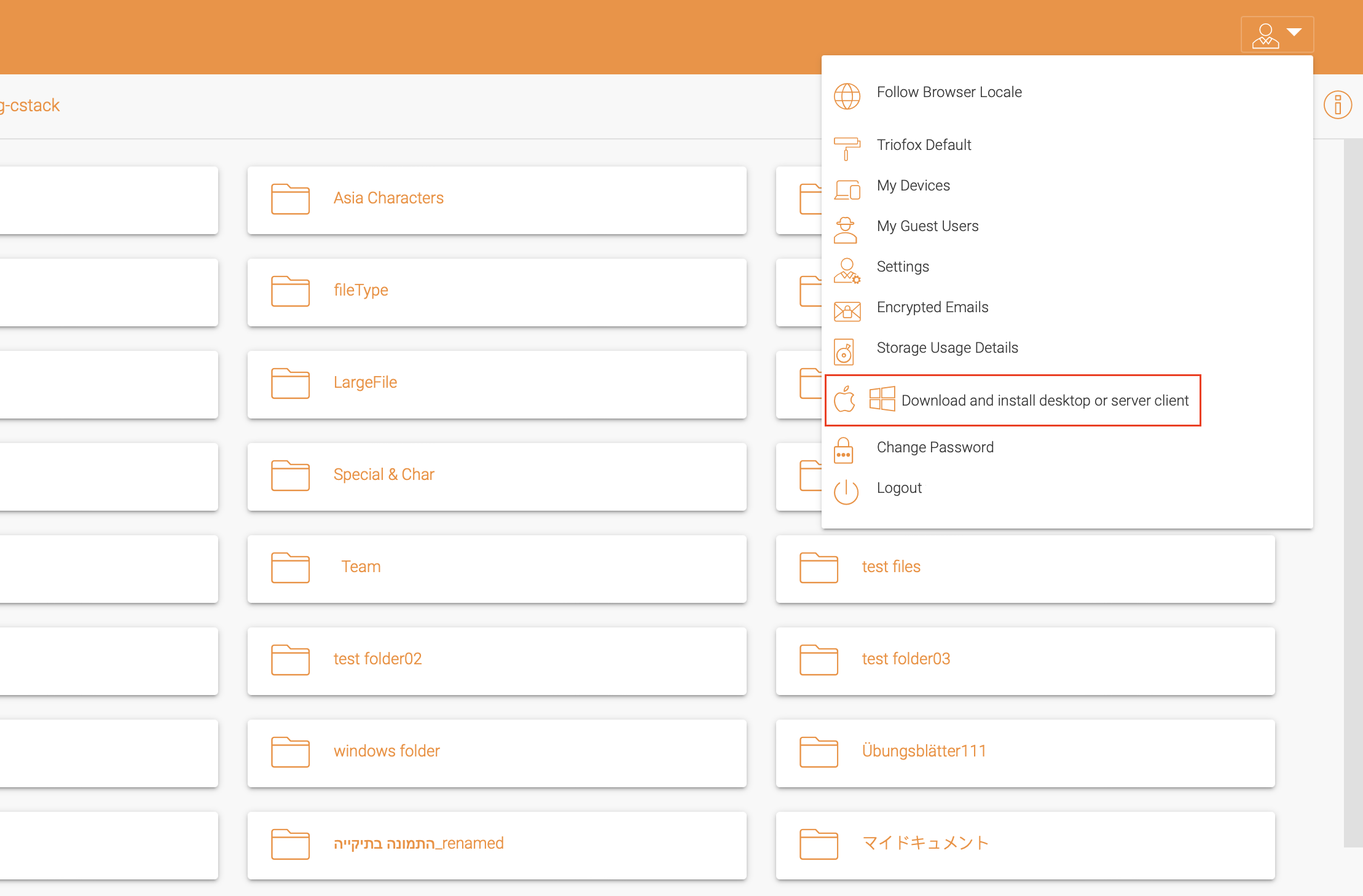Image resolution: width=1363 pixels, height=896 pixels.
Task: Click the My Guest Users icon
Action: tap(848, 226)
